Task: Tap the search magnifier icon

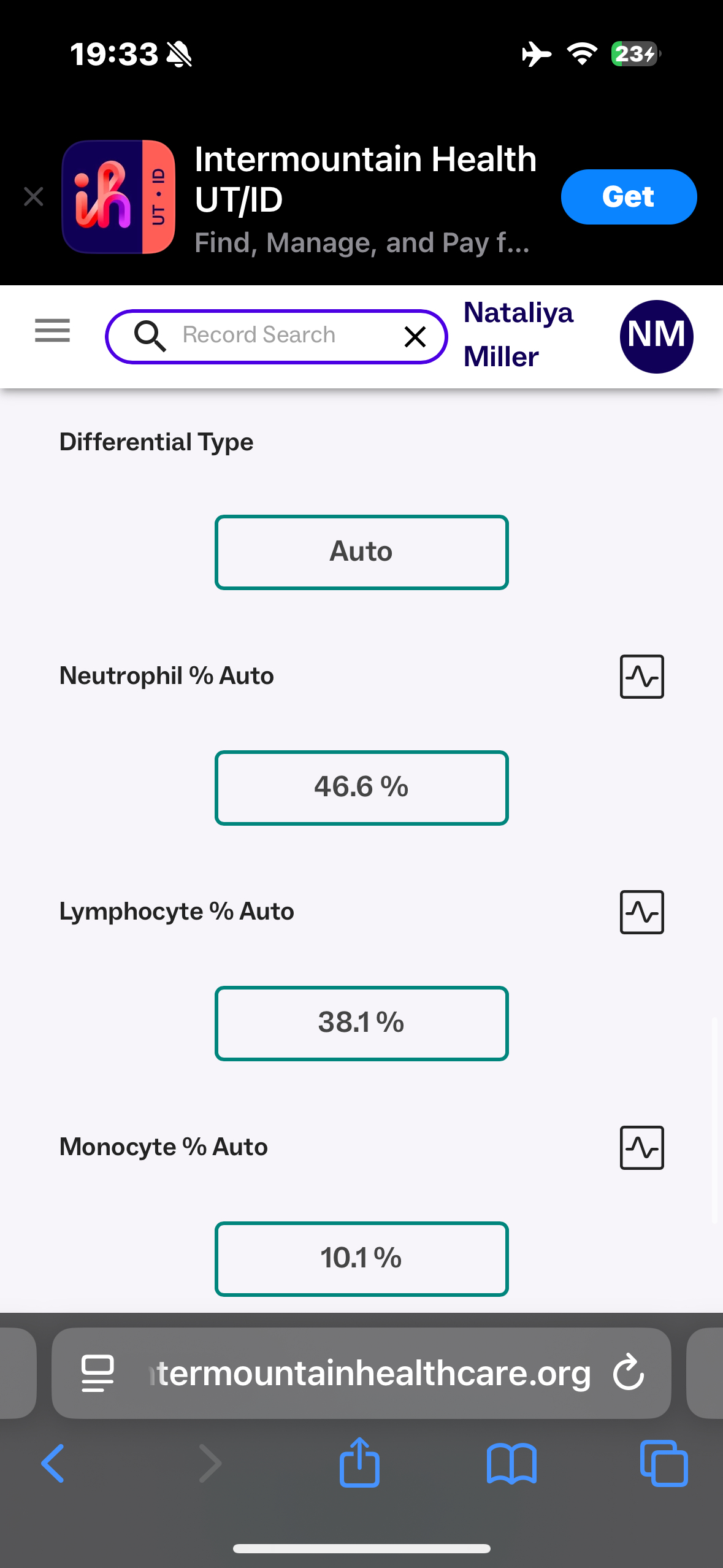Action: pyautogui.click(x=150, y=336)
